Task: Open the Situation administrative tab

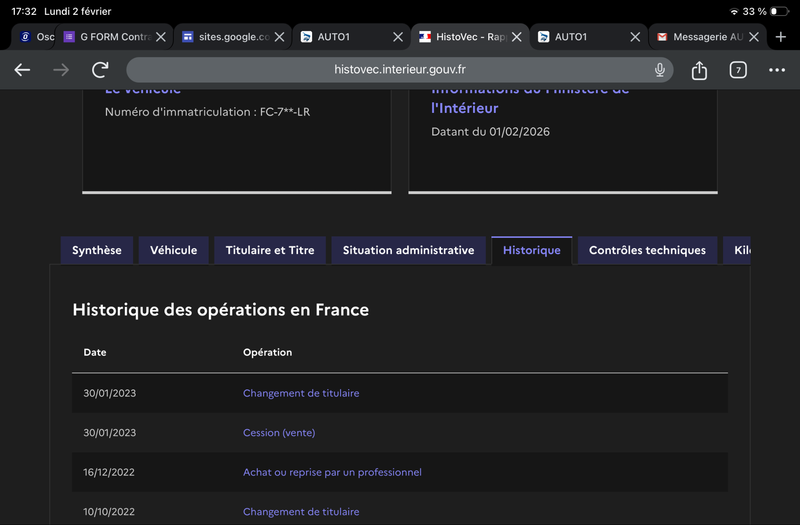Action: [408, 251]
